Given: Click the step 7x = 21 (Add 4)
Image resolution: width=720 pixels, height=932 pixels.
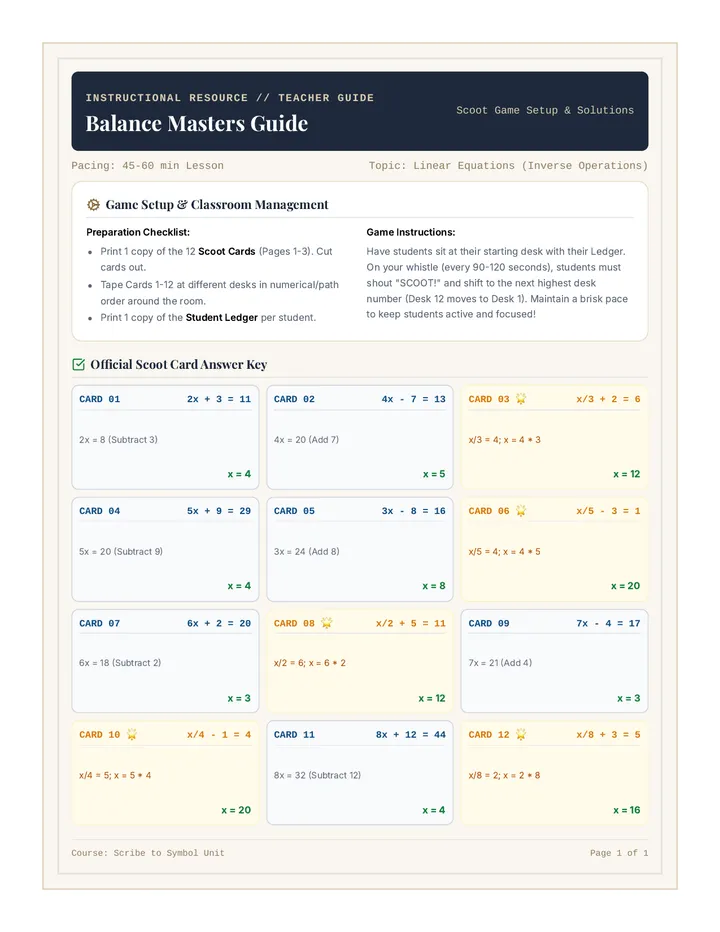Looking at the screenshot, I should coord(500,663).
